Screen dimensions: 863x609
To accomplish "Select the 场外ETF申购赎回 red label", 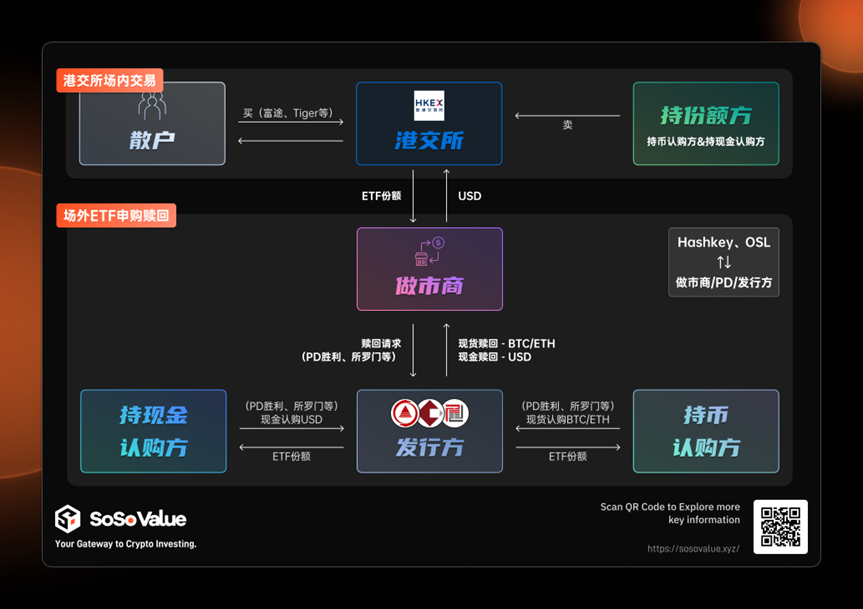I will [115, 215].
